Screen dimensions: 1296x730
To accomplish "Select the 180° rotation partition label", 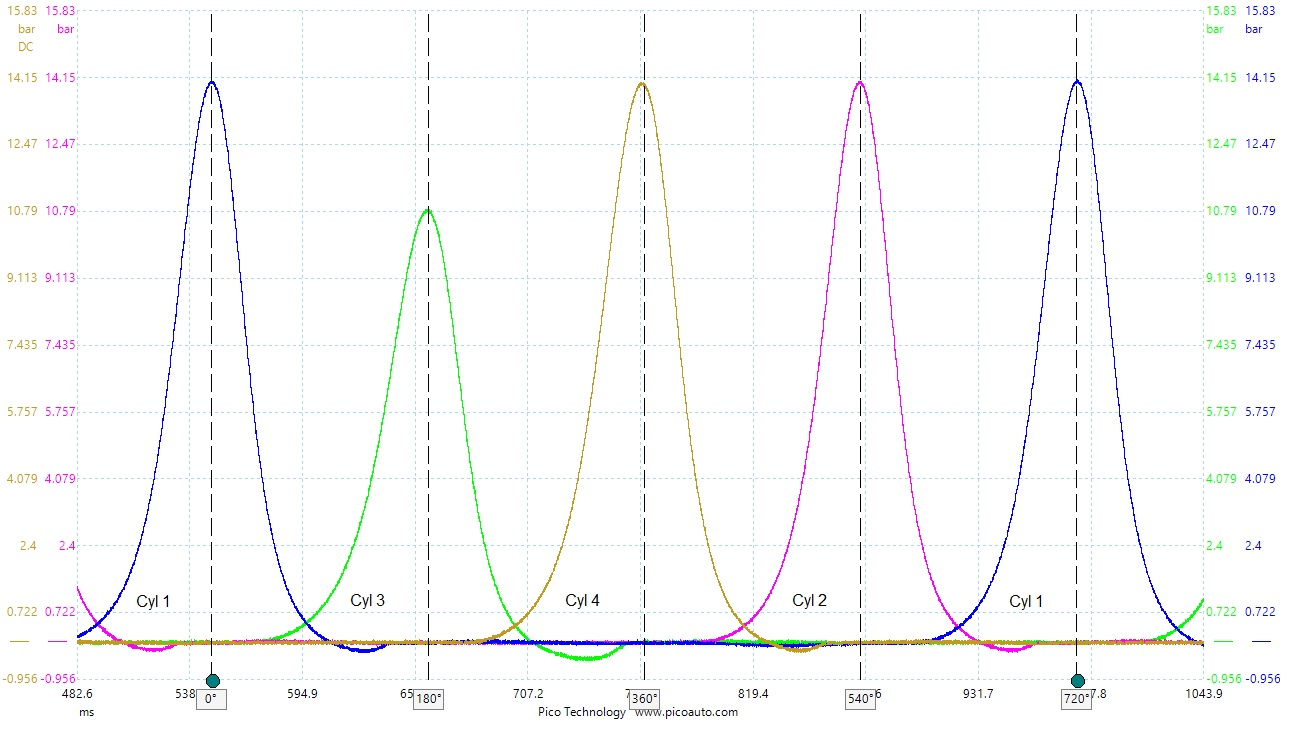I will [x=428, y=699].
